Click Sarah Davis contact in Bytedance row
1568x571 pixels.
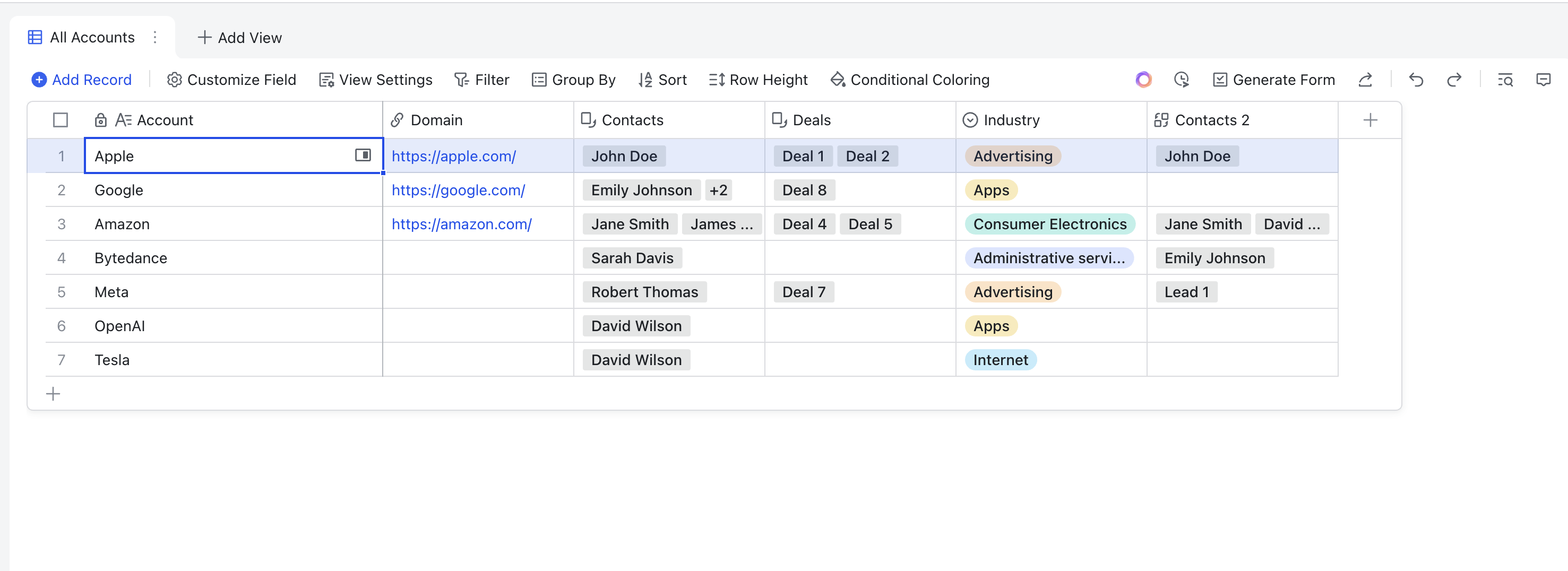click(x=632, y=258)
